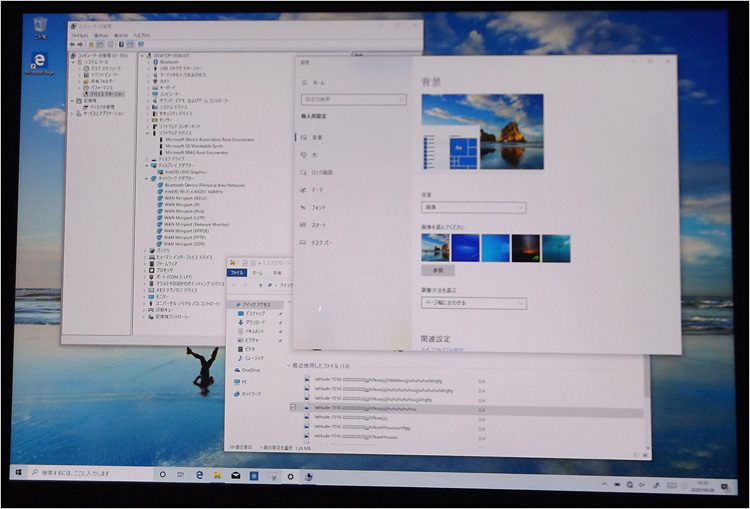Open the タスクバー (Taskbar) settings page

320,243
